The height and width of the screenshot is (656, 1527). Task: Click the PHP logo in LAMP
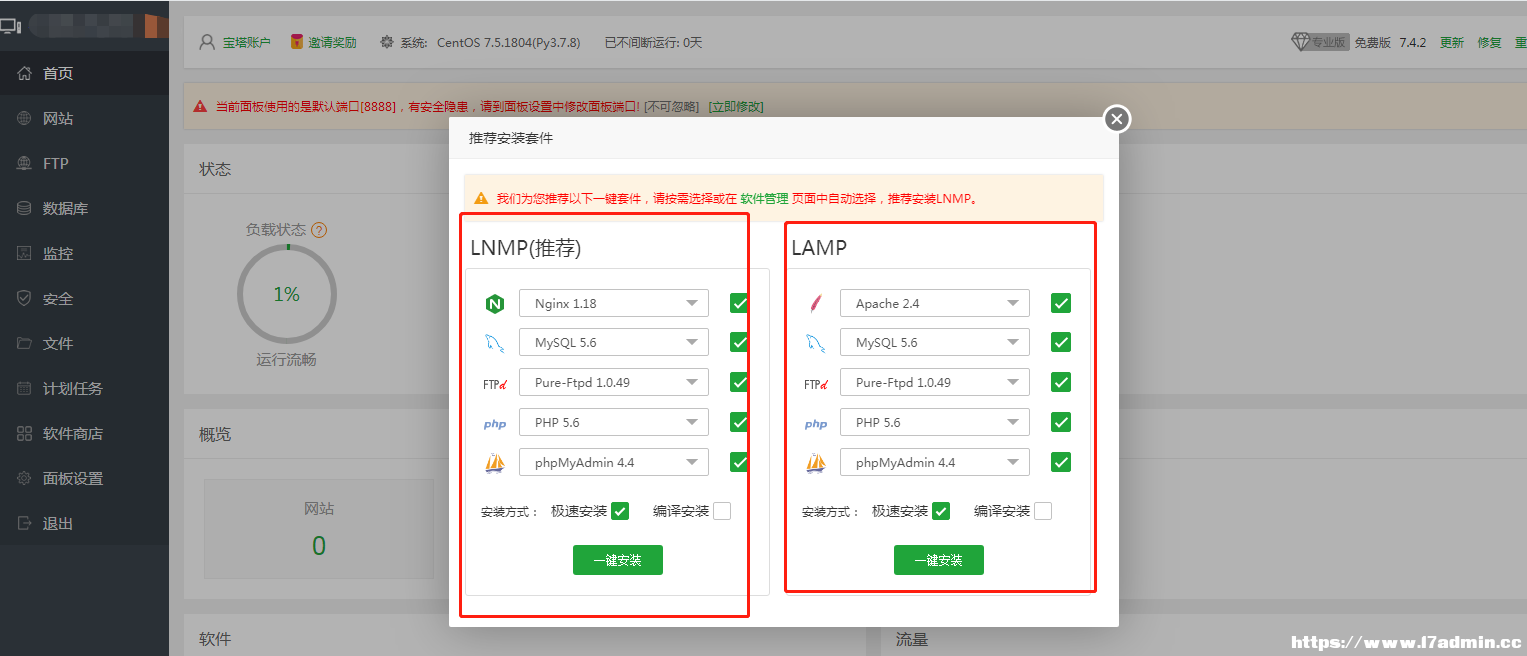click(816, 424)
